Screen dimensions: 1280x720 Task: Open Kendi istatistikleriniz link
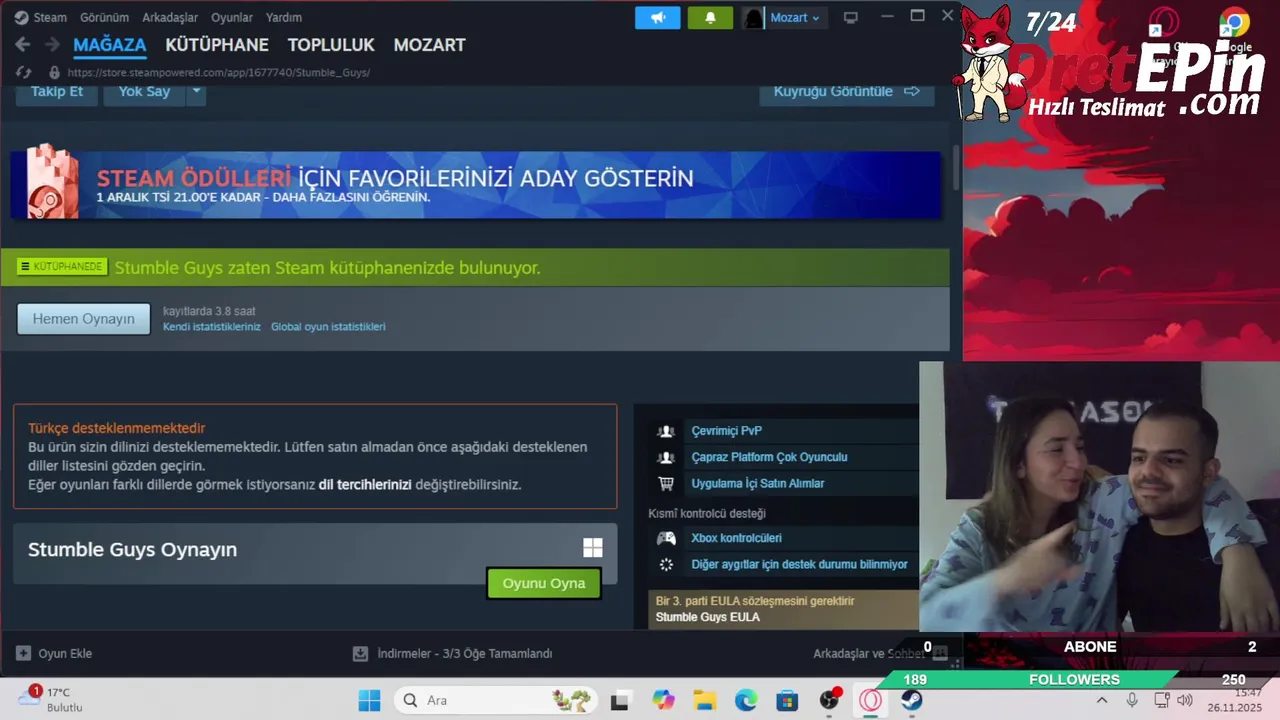pyautogui.click(x=212, y=327)
